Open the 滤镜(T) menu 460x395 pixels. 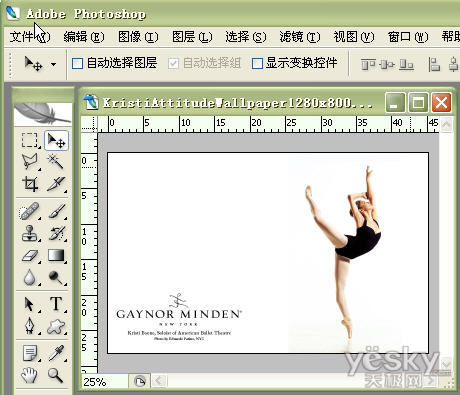(300, 36)
